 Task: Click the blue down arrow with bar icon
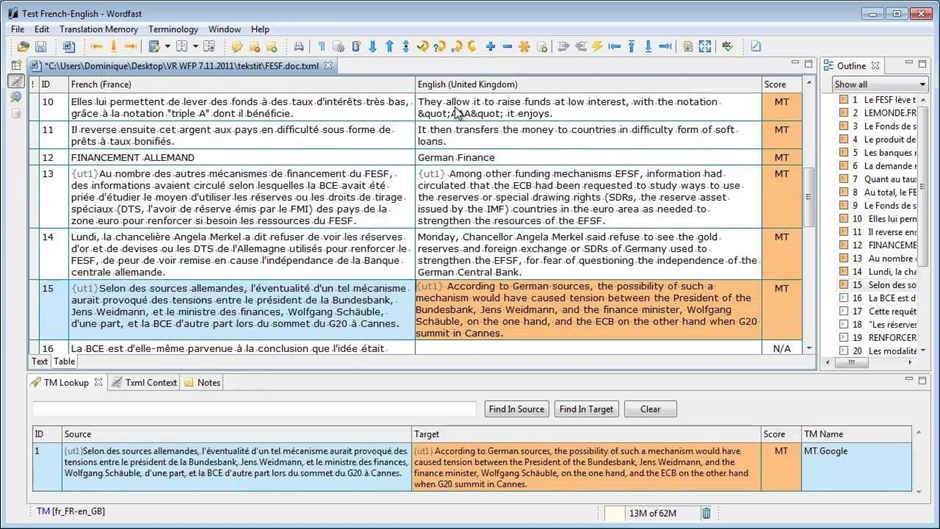(648, 47)
